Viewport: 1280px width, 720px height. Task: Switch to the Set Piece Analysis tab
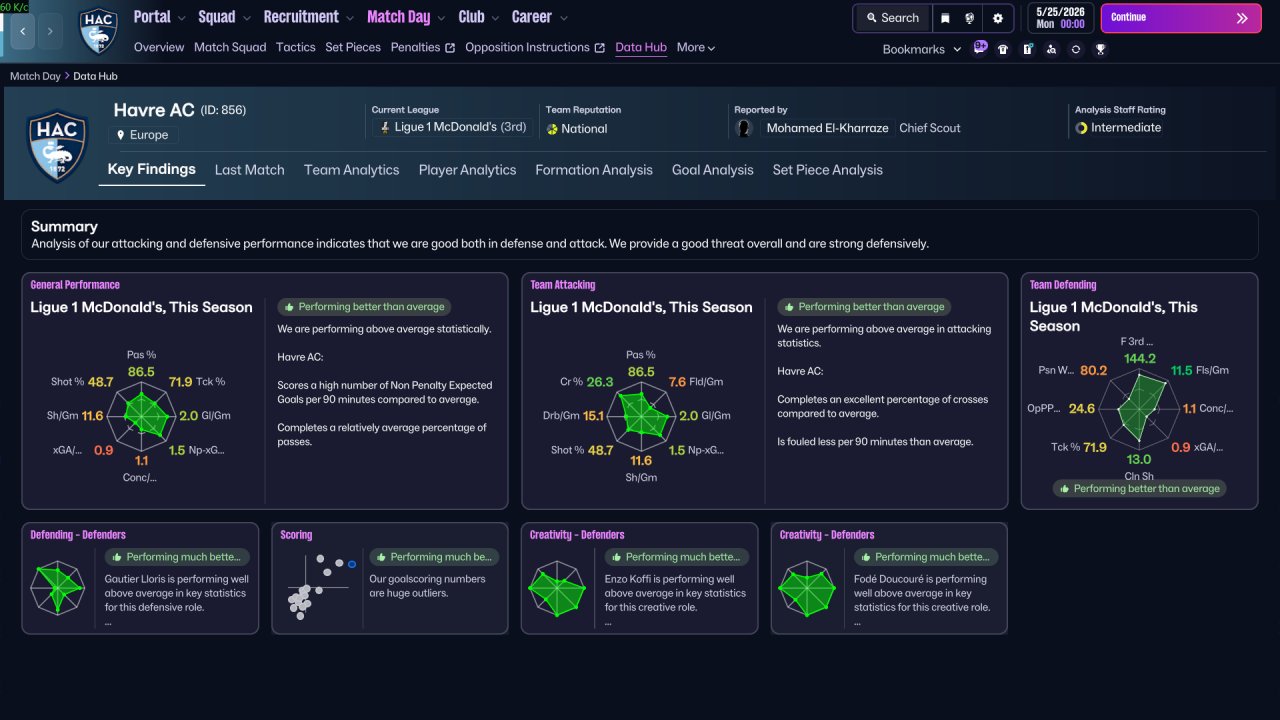click(x=828, y=170)
